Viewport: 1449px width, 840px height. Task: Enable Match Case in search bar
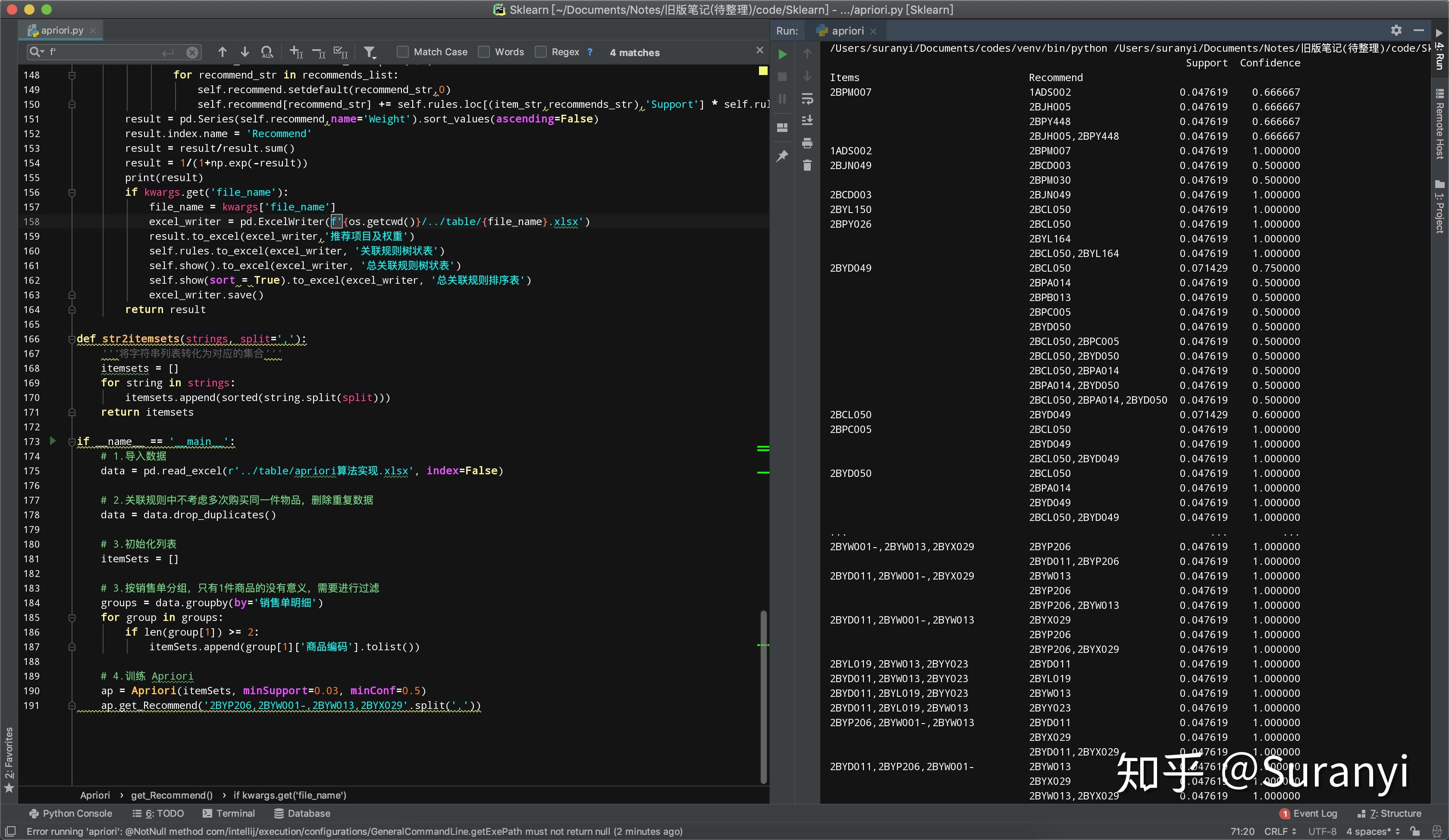[403, 52]
